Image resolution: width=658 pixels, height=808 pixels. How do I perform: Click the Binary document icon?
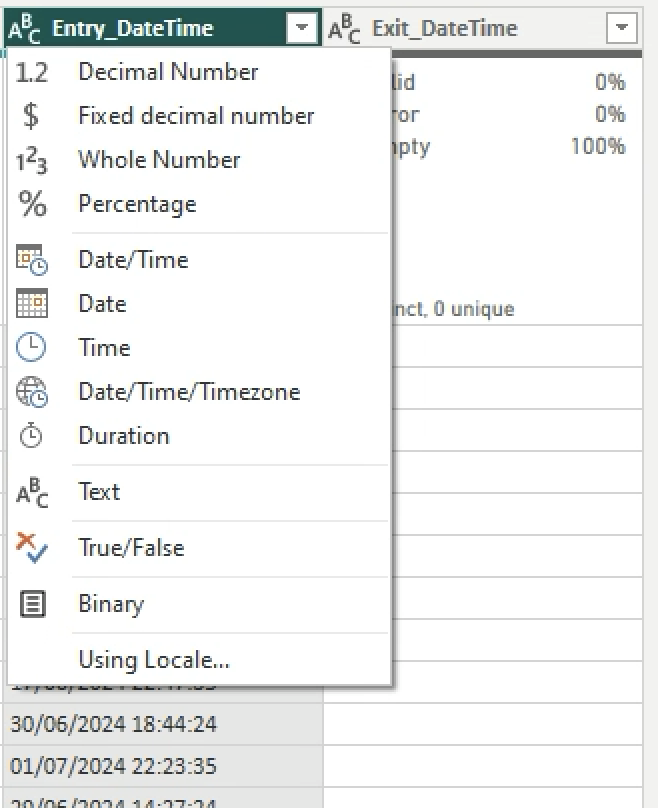click(x=32, y=604)
